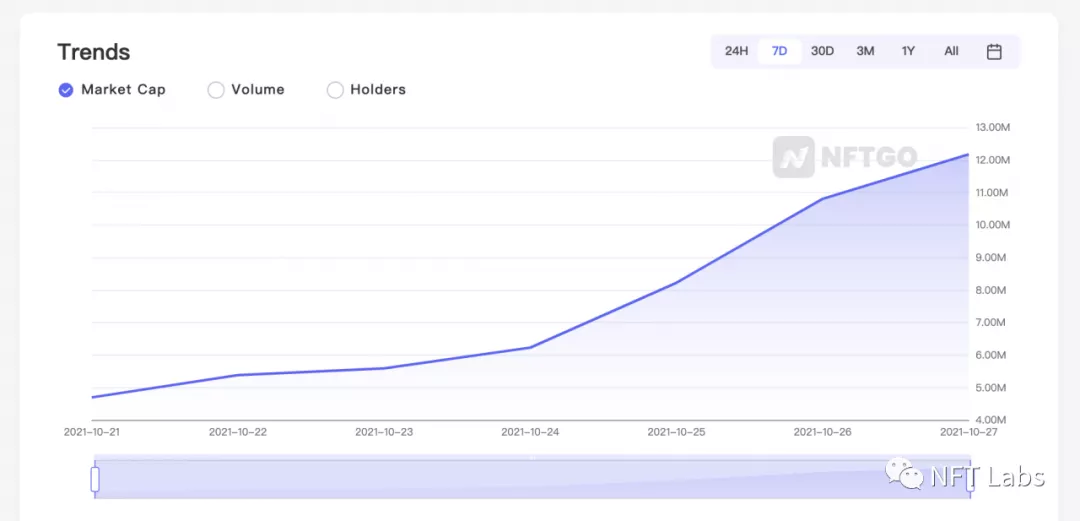
Task: Click the chart line at 2021-10-24
Action: click(531, 347)
